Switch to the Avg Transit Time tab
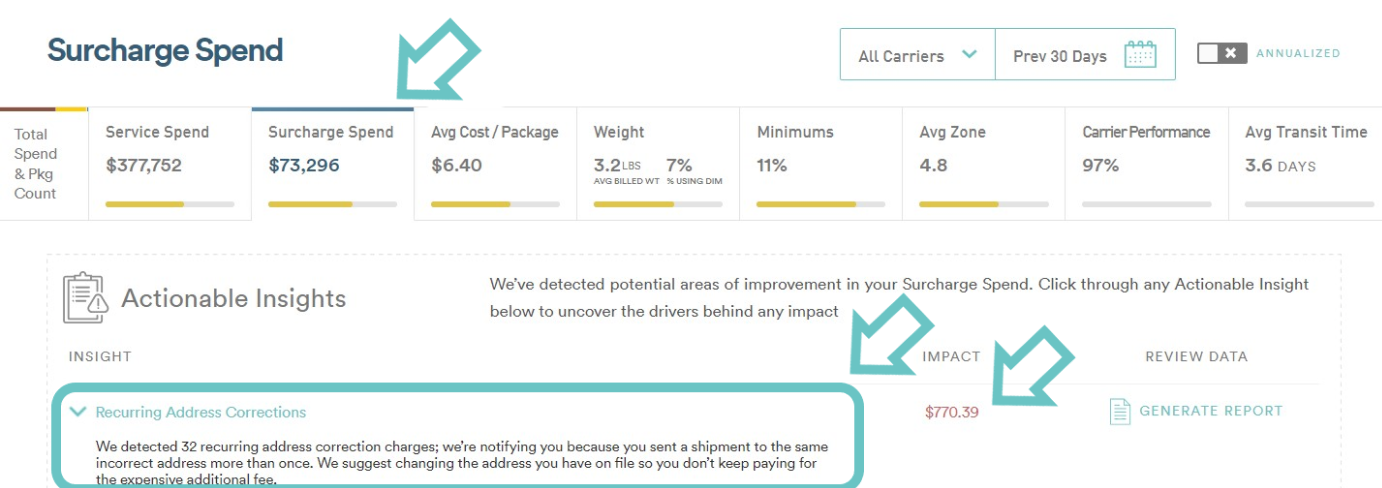1382x488 pixels. [x=1305, y=164]
